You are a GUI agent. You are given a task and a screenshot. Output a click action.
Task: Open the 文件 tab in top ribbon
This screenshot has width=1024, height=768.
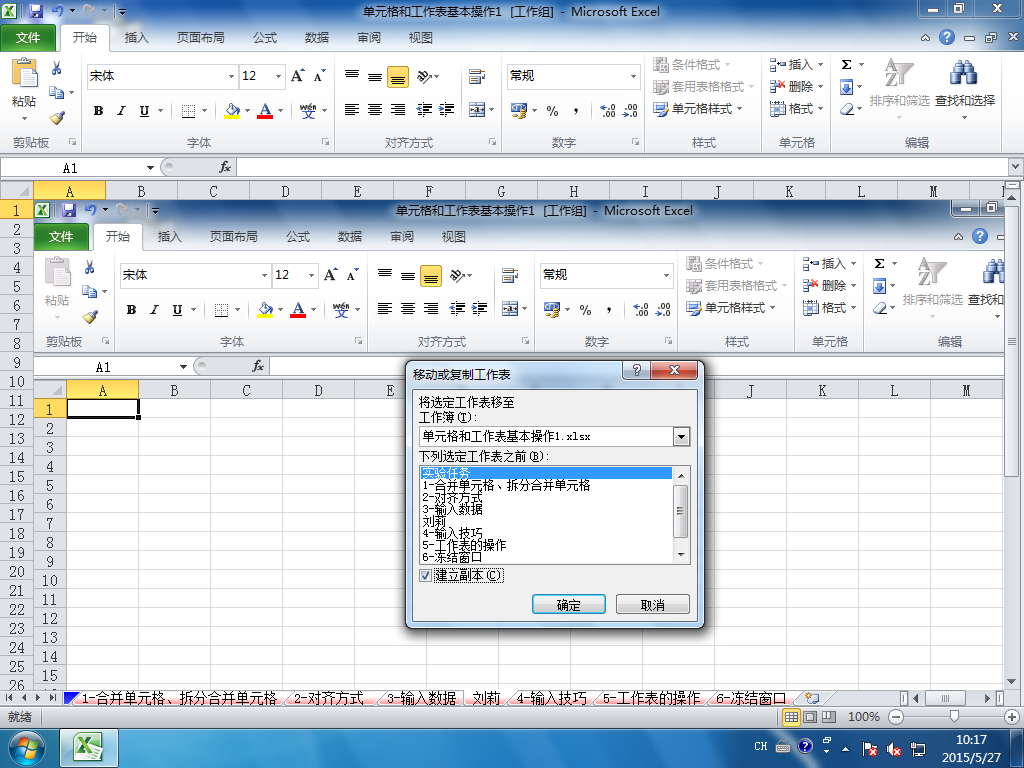[x=27, y=38]
